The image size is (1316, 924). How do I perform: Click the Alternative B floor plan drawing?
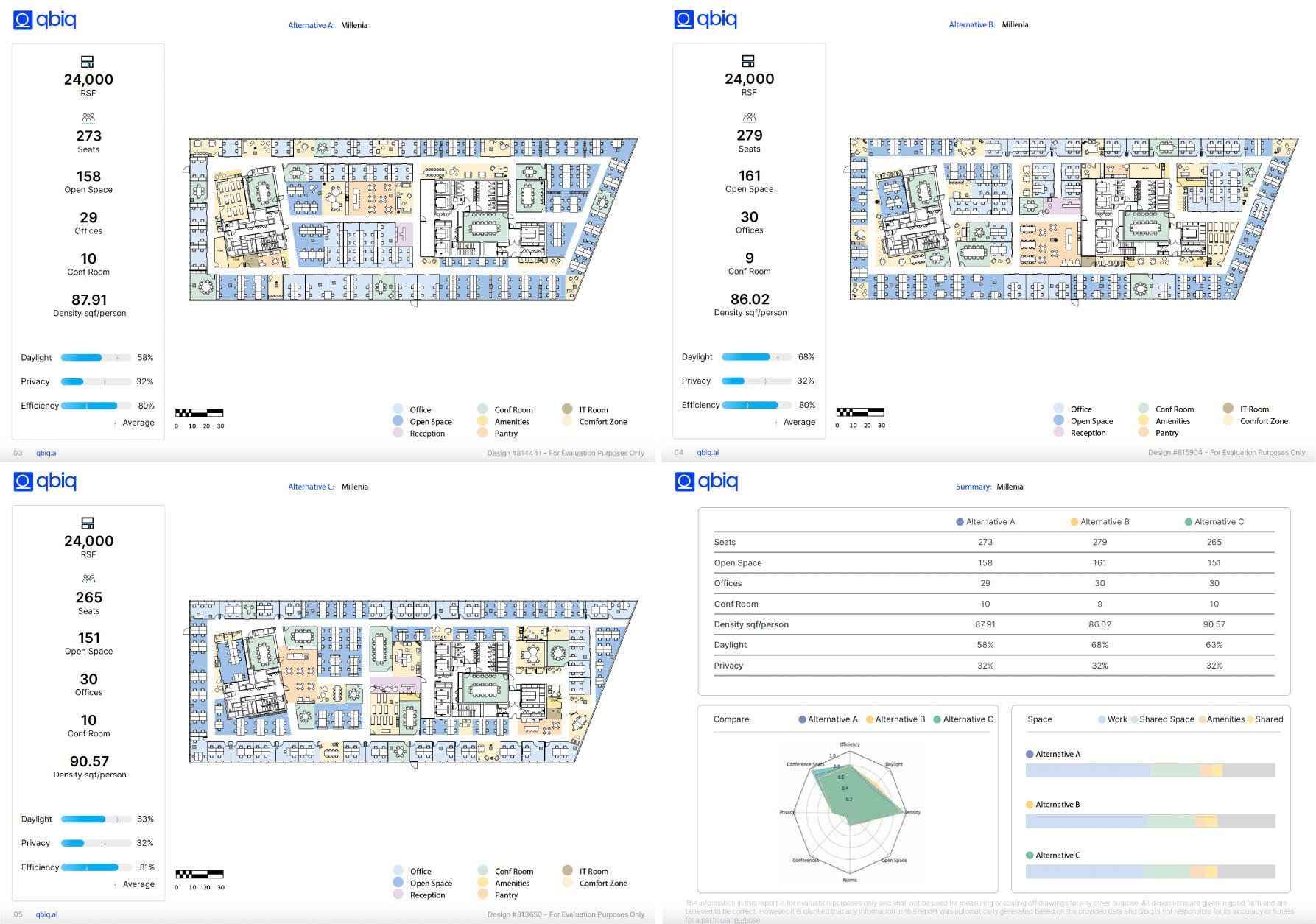1072,219
